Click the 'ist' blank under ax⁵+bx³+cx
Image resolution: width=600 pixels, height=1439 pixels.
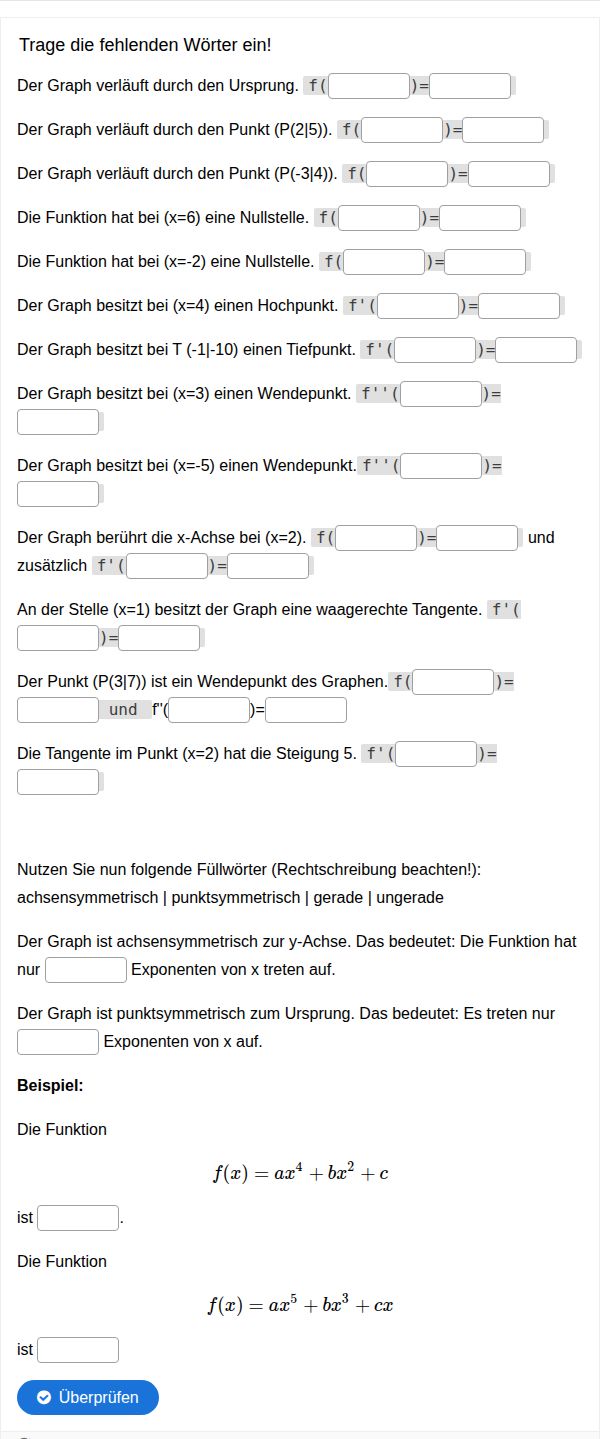tap(78, 1350)
